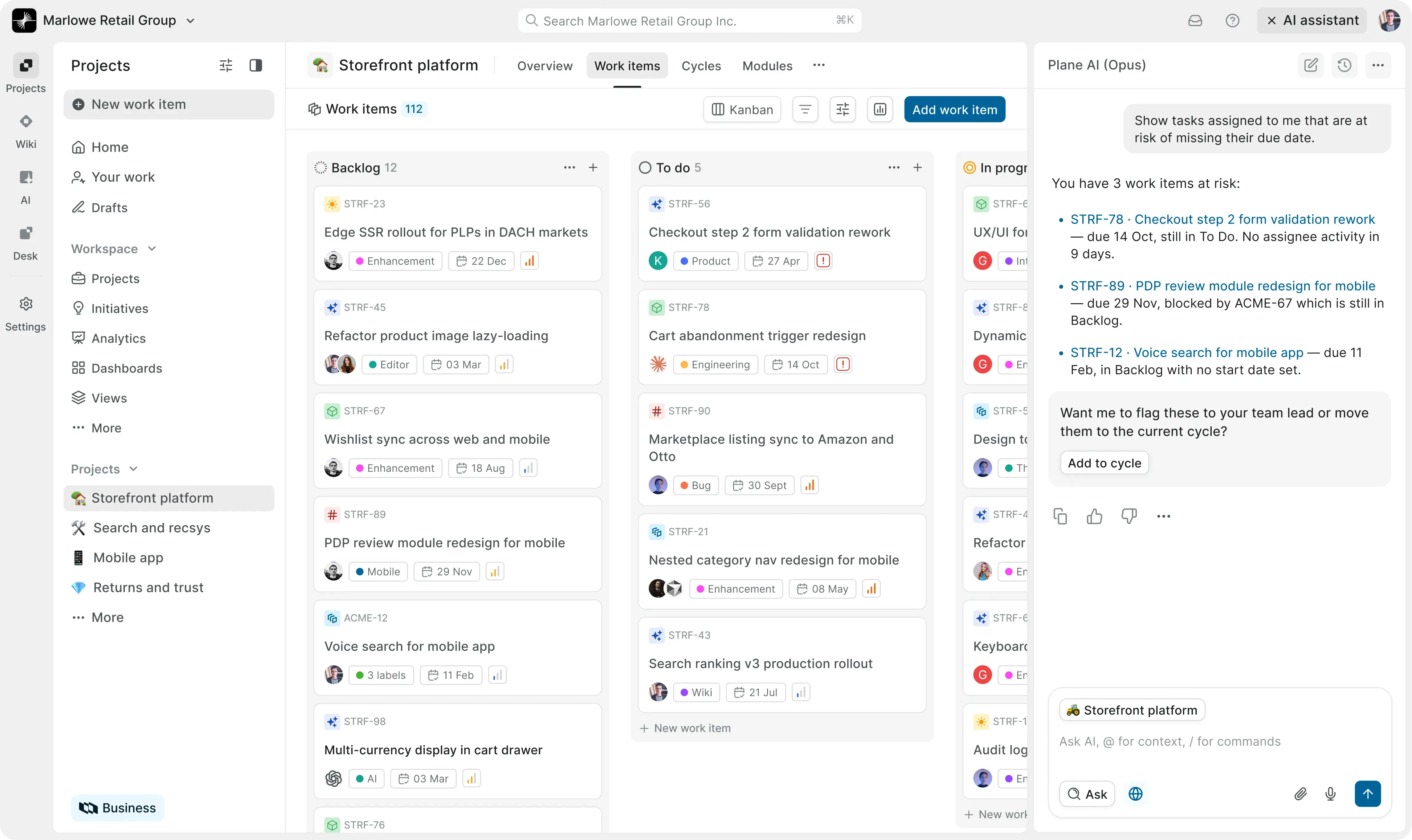Viewport: 1412px width, 840px height.
Task: Click New work item under To do column
Action: coord(685,728)
